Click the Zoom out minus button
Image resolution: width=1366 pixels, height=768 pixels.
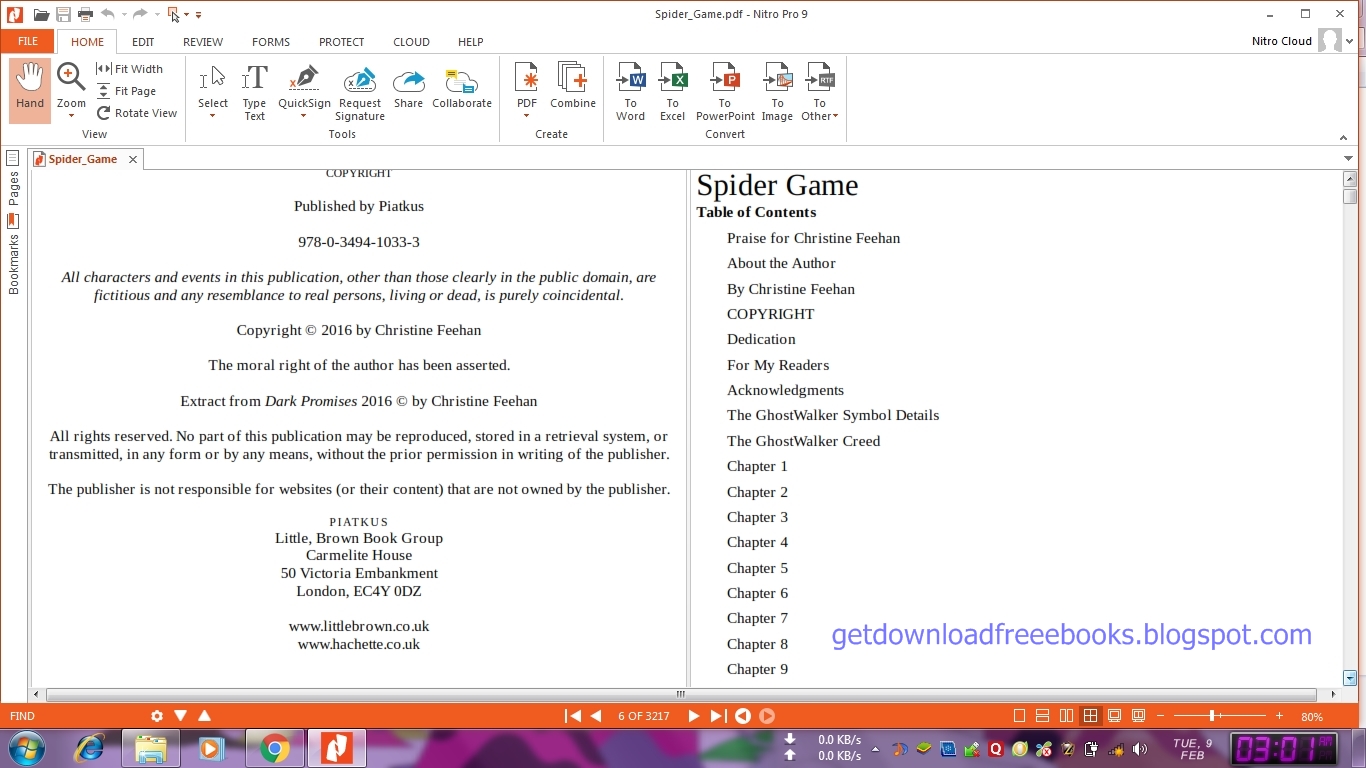pos(1160,716)
